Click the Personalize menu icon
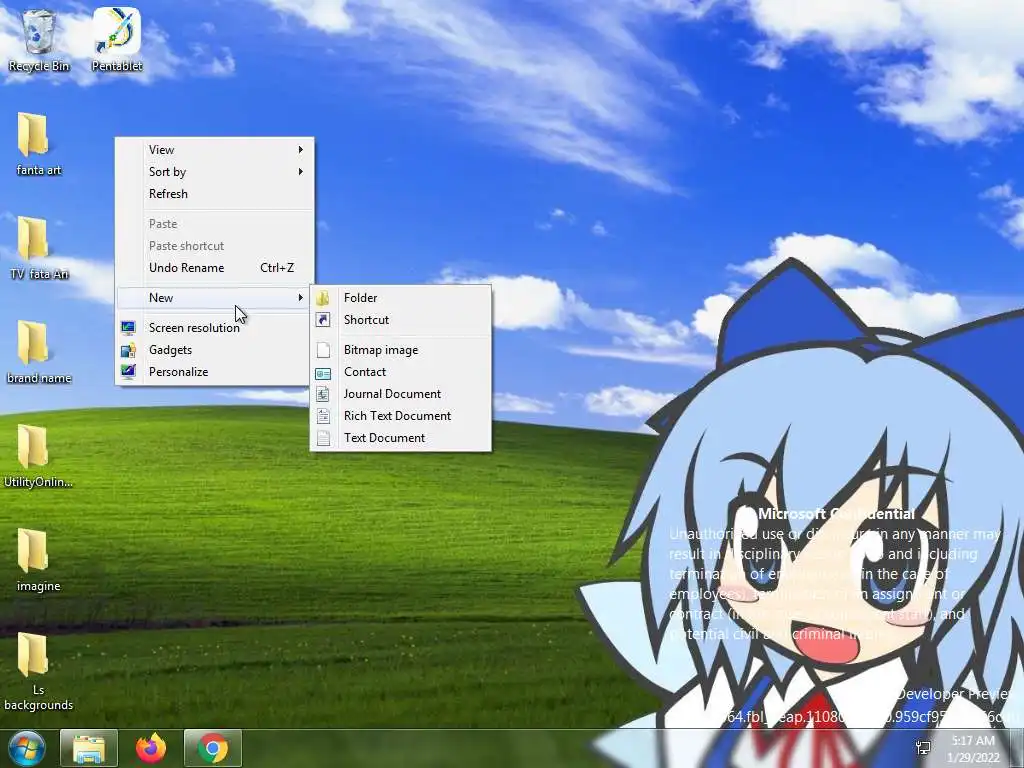Screen dimensions: 1024x768 pyautogui.click(x=128, y=372)
